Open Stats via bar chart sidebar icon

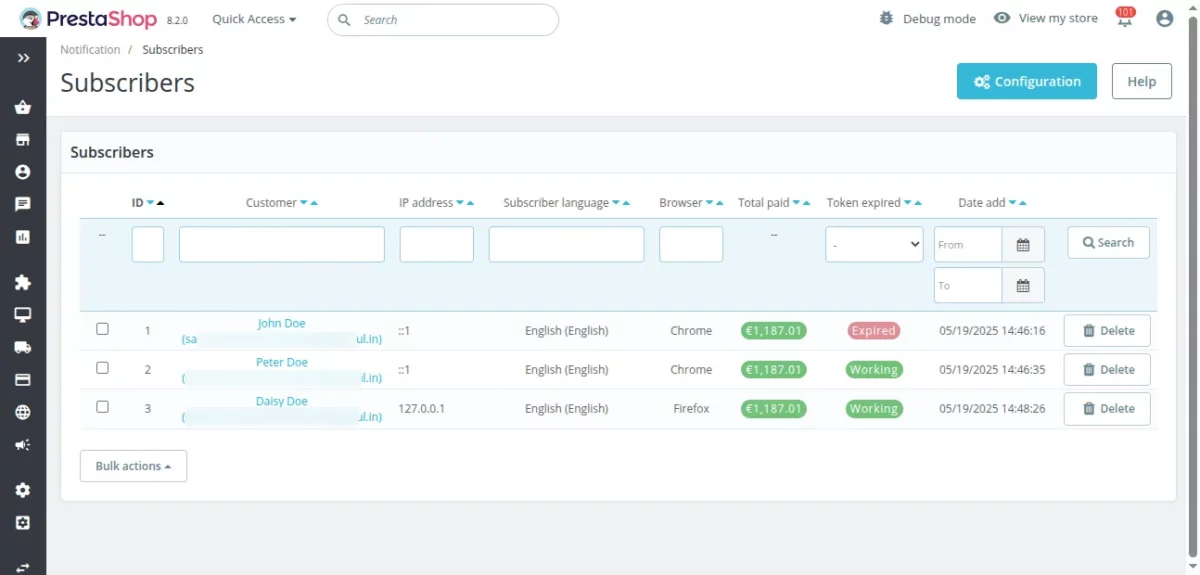23,237
